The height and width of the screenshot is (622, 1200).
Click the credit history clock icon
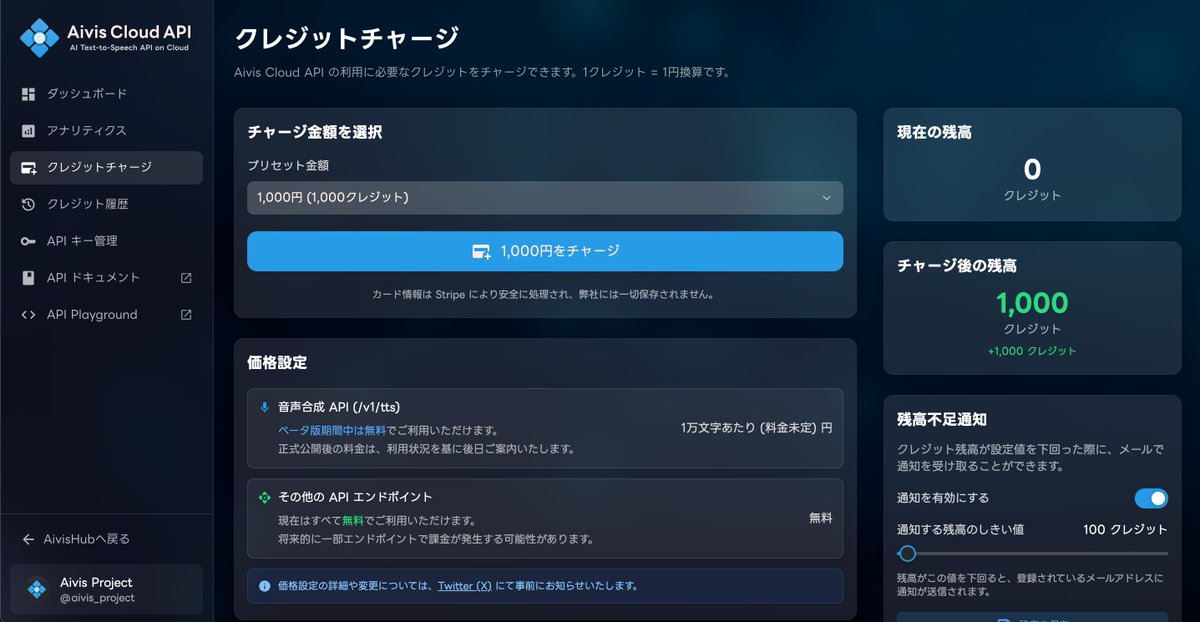[x=28, y=204]
